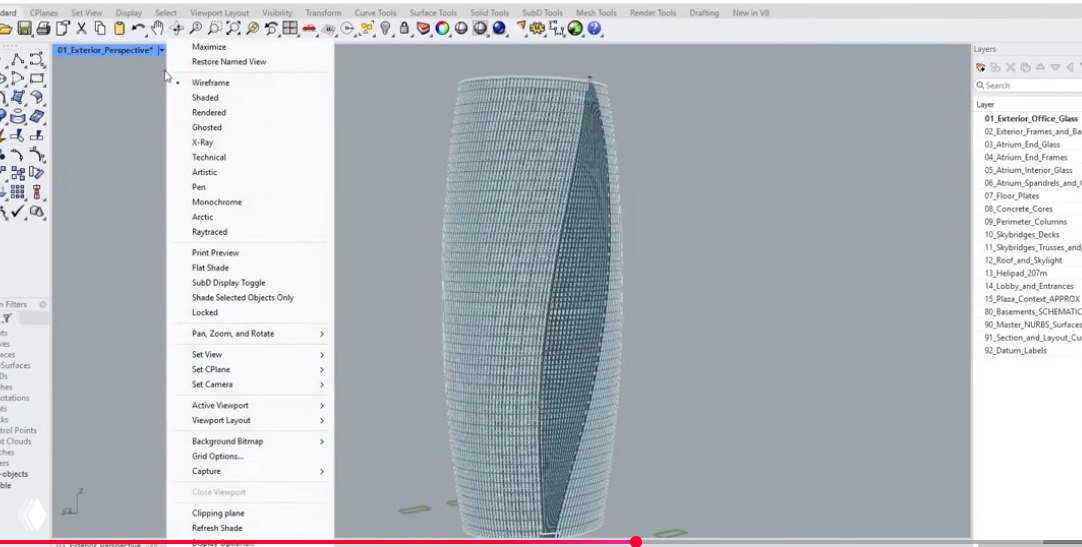Click the new layer icon in Layers panel

[981, 68]
